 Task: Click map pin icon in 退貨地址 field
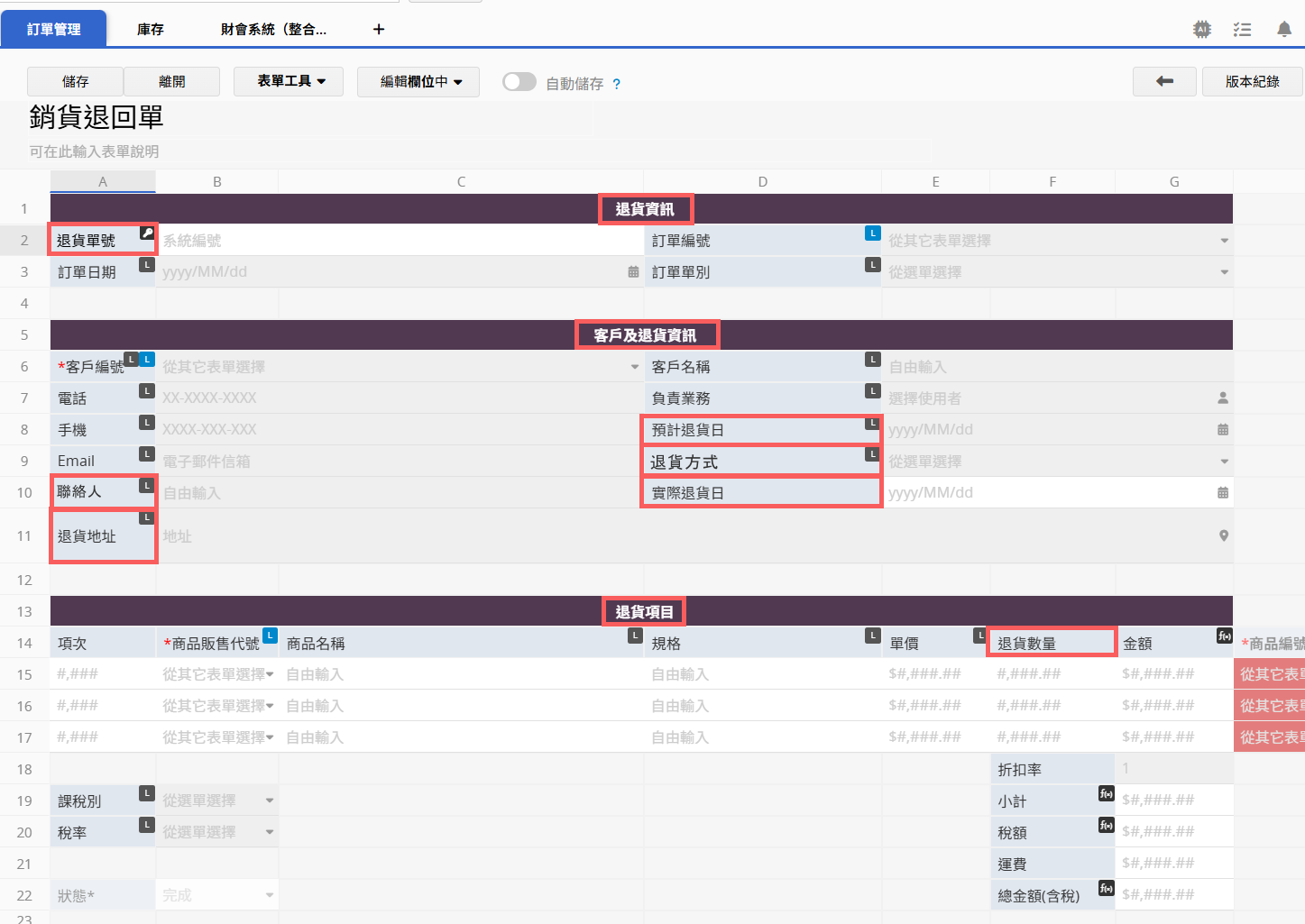pyautogui.click(x=1223, y=536)
